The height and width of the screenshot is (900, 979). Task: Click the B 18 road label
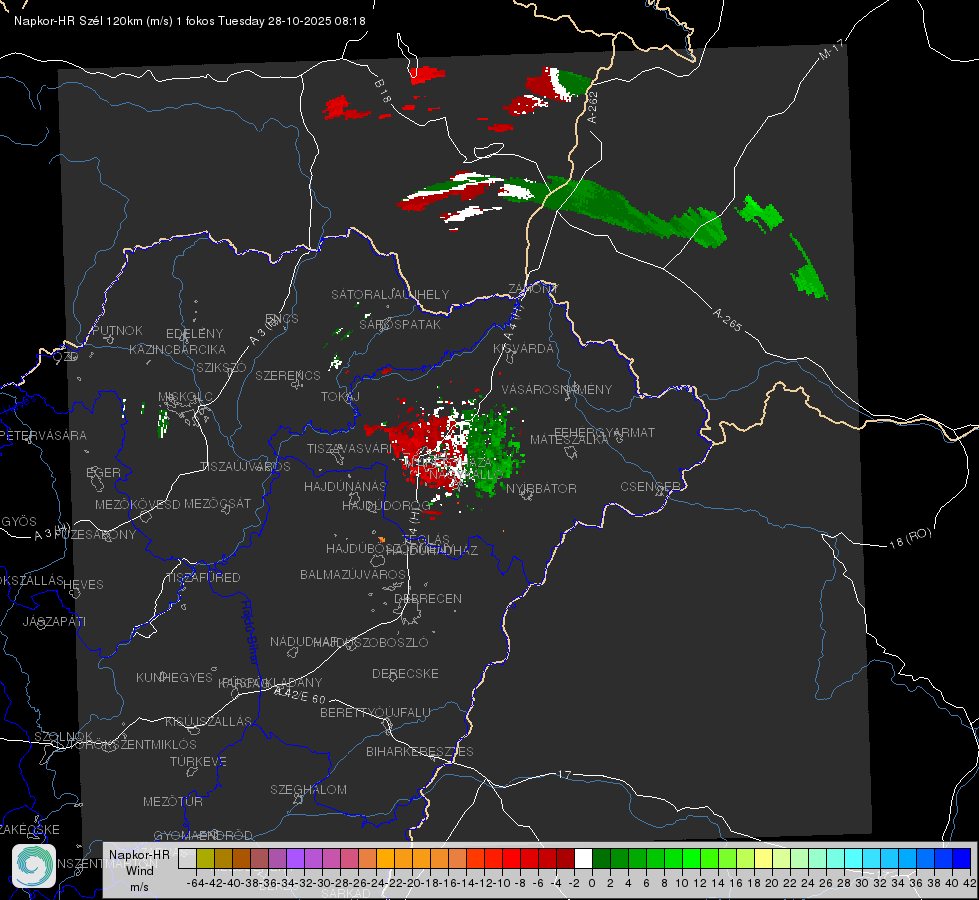click(383, 91)
